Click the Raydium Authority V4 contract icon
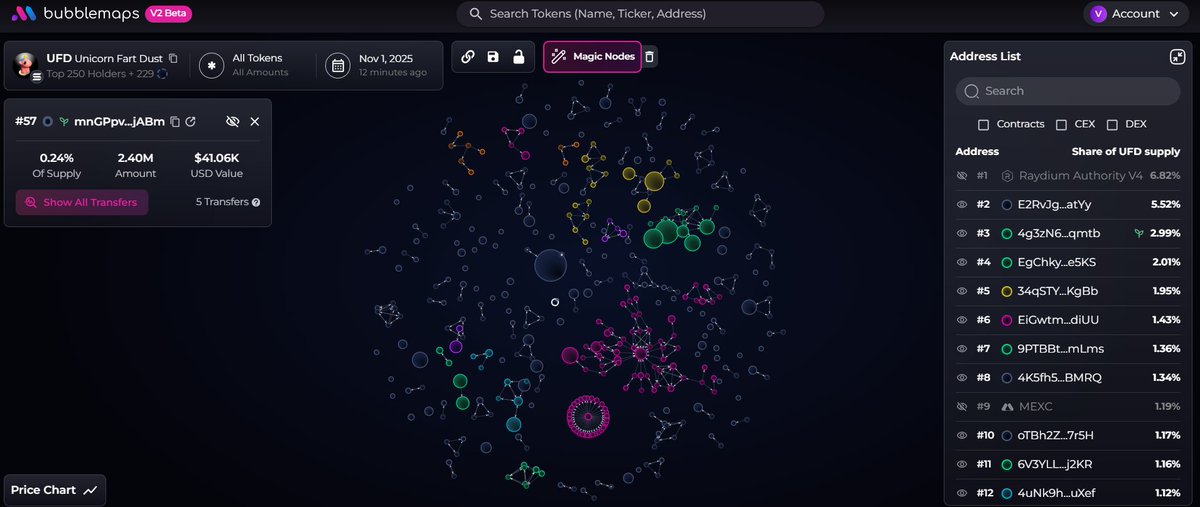This screenshot has width=1200, height=507. tap(1008, 175)
